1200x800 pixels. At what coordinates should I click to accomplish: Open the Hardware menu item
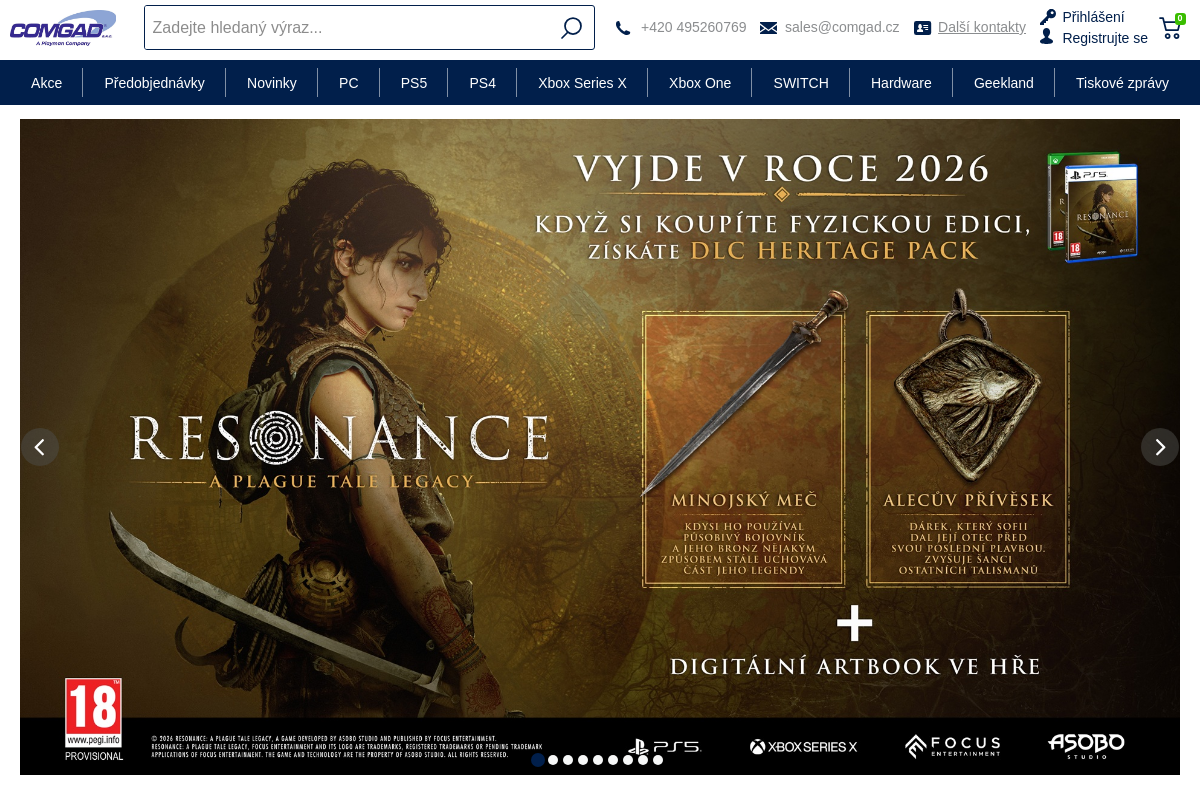click(x=901, y=83)
